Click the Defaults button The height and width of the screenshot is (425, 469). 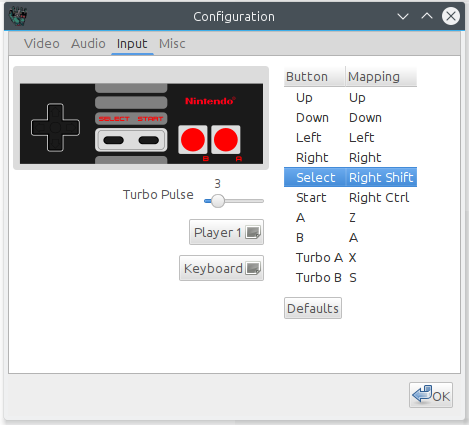[x=313, y=308]
